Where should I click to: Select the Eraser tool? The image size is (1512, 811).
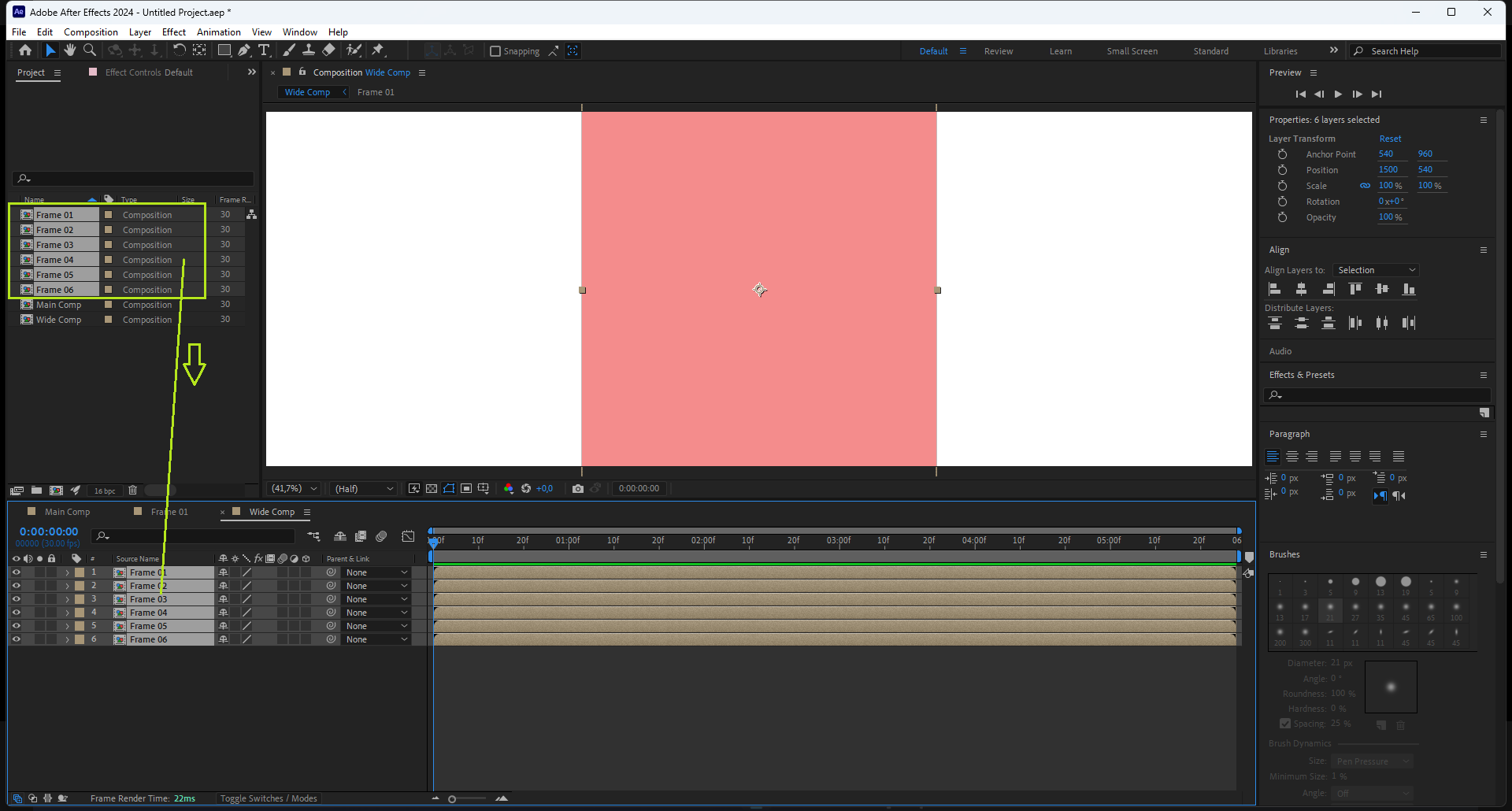pyautogui.click(x=329, y=50)
